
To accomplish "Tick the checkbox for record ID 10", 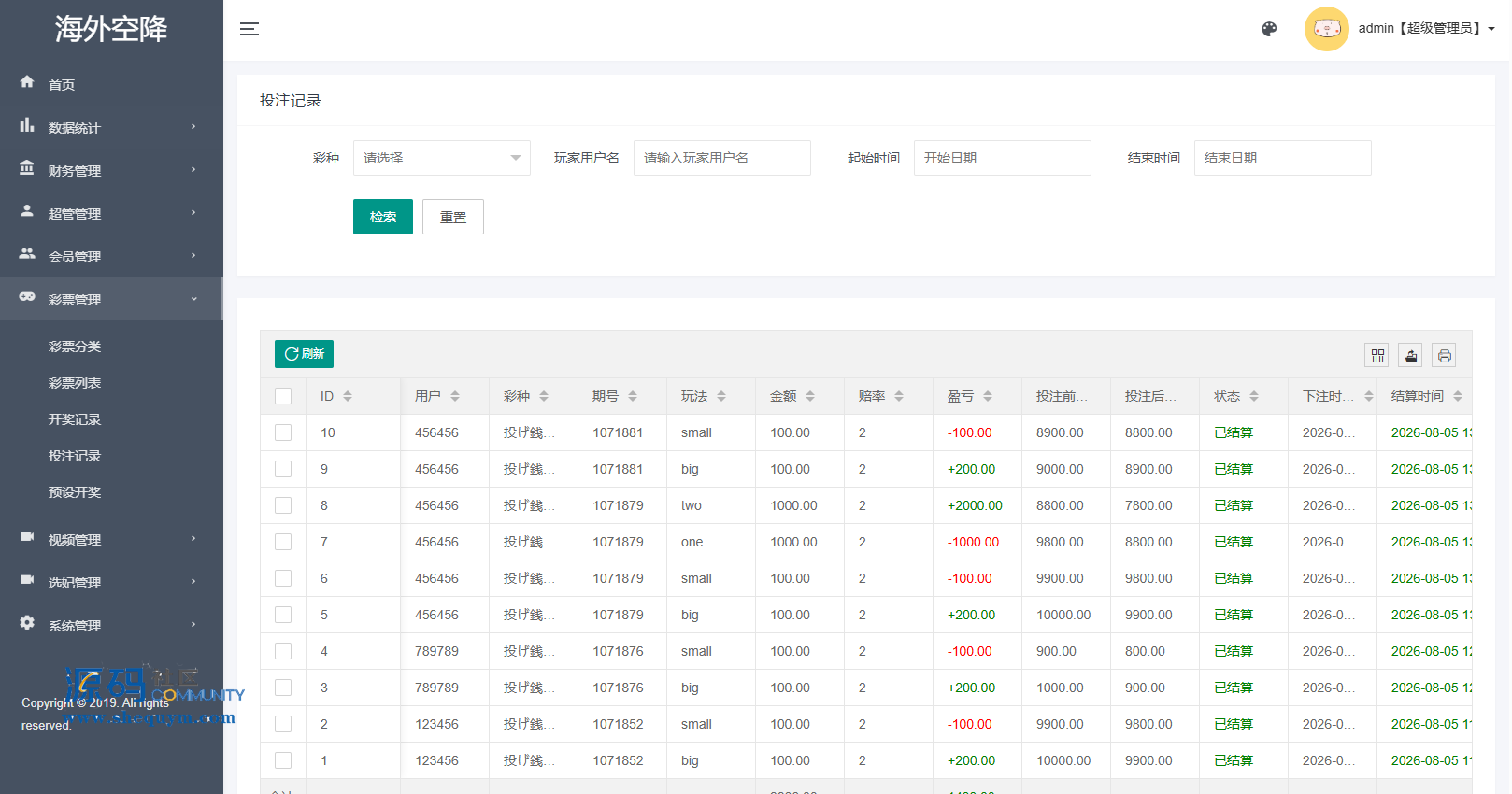I will tap(283, 432).
